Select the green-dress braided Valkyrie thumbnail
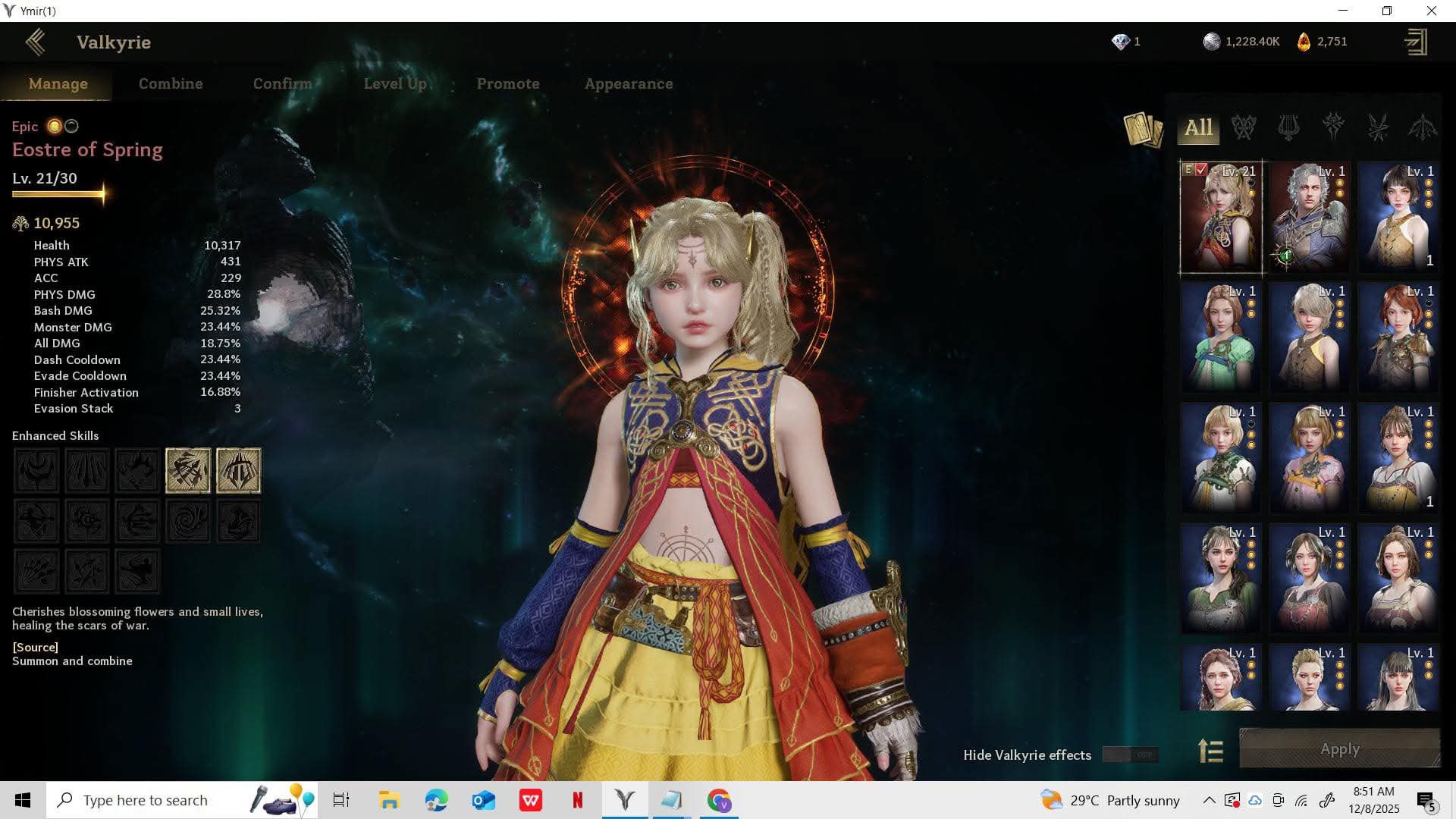The width and height of the screenshot is (1456, 819). click(1221, 337)
